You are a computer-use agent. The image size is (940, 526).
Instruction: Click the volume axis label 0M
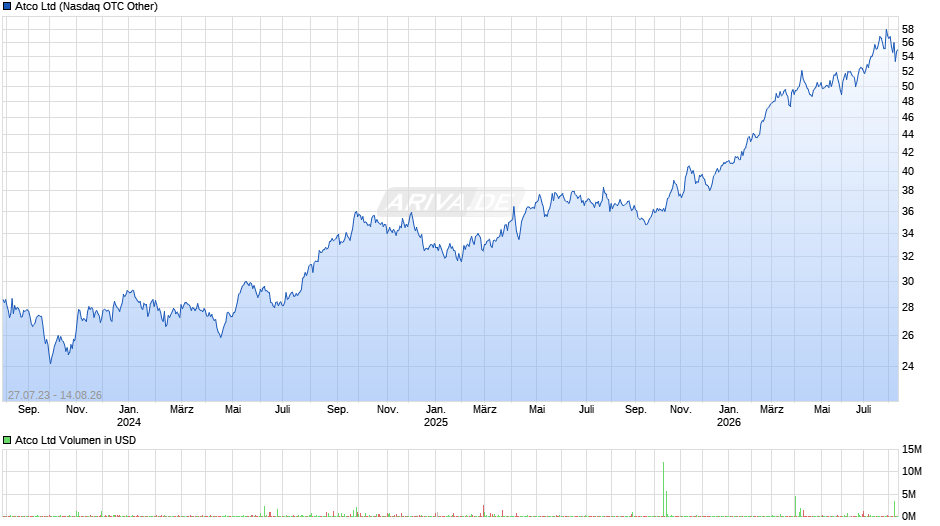click(x=908, y=516)
